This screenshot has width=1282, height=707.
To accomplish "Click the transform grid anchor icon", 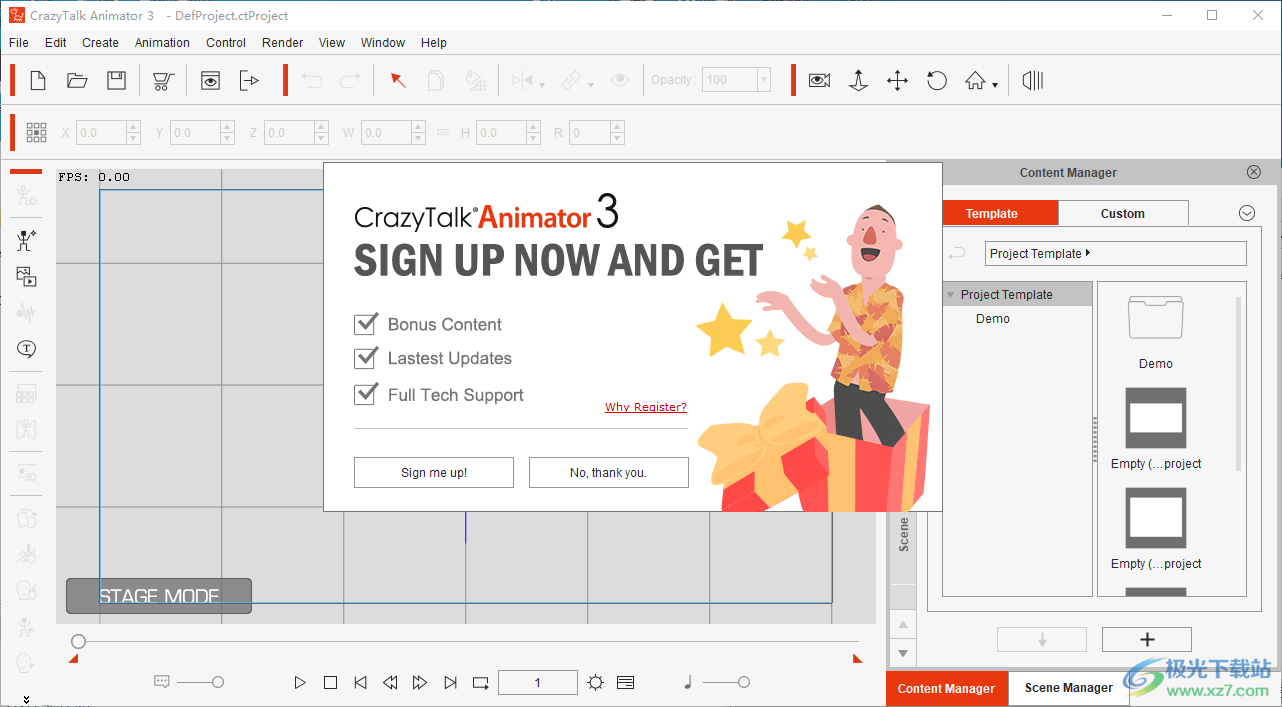I will (37, 132).
